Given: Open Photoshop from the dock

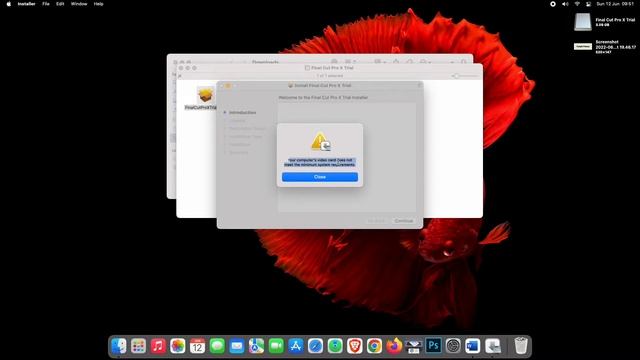Looking at the screenshot, I should 433,346.
